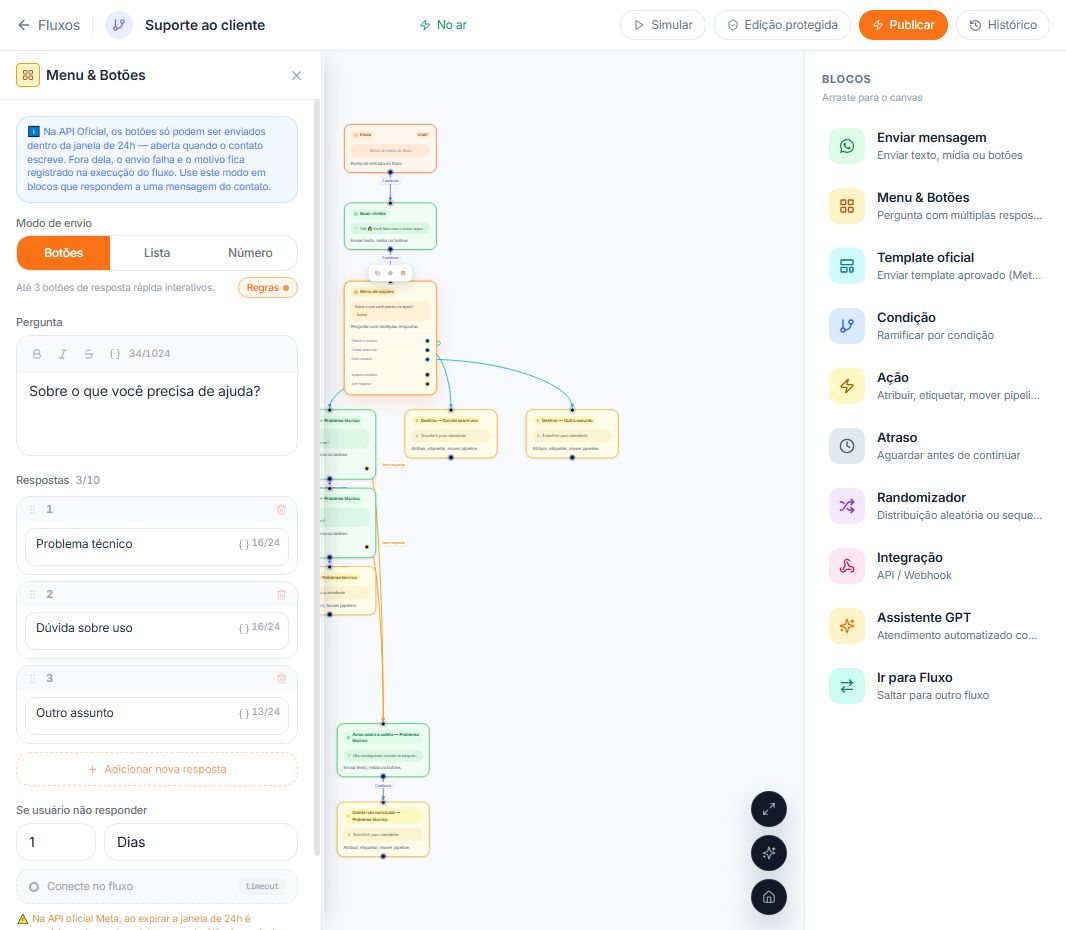Toggle Edição protegida mode
The width and height of the screenshot is (1066, 930).
782,25
